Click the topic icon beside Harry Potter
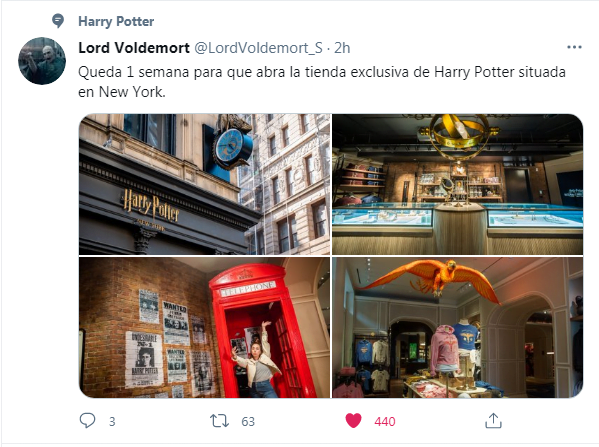 58,21
